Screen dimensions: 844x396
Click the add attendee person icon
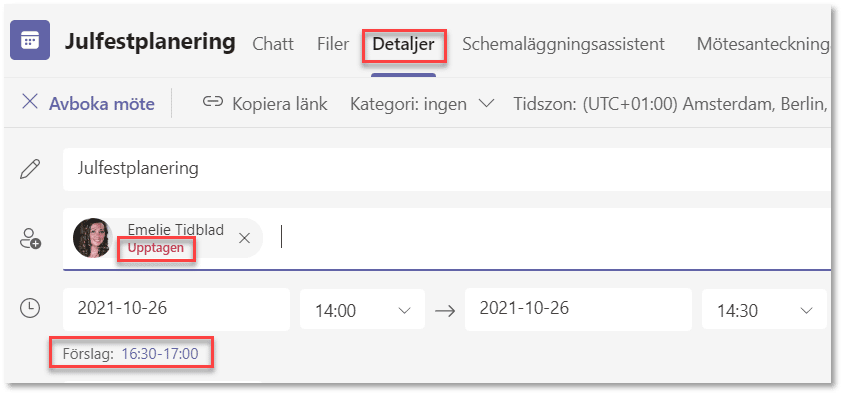point(30,238)
